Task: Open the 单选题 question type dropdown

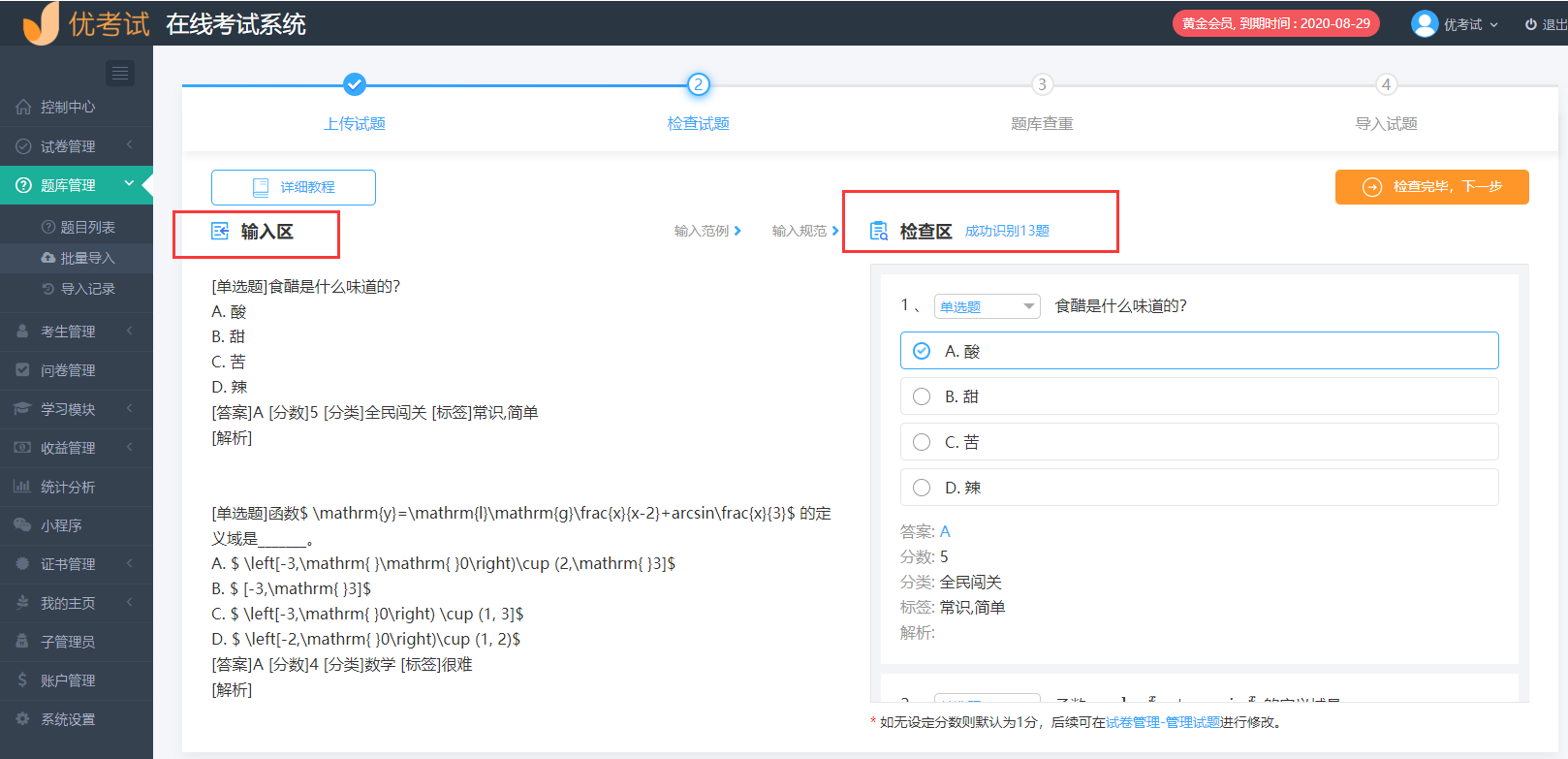Action: click(x=987, y=306)
